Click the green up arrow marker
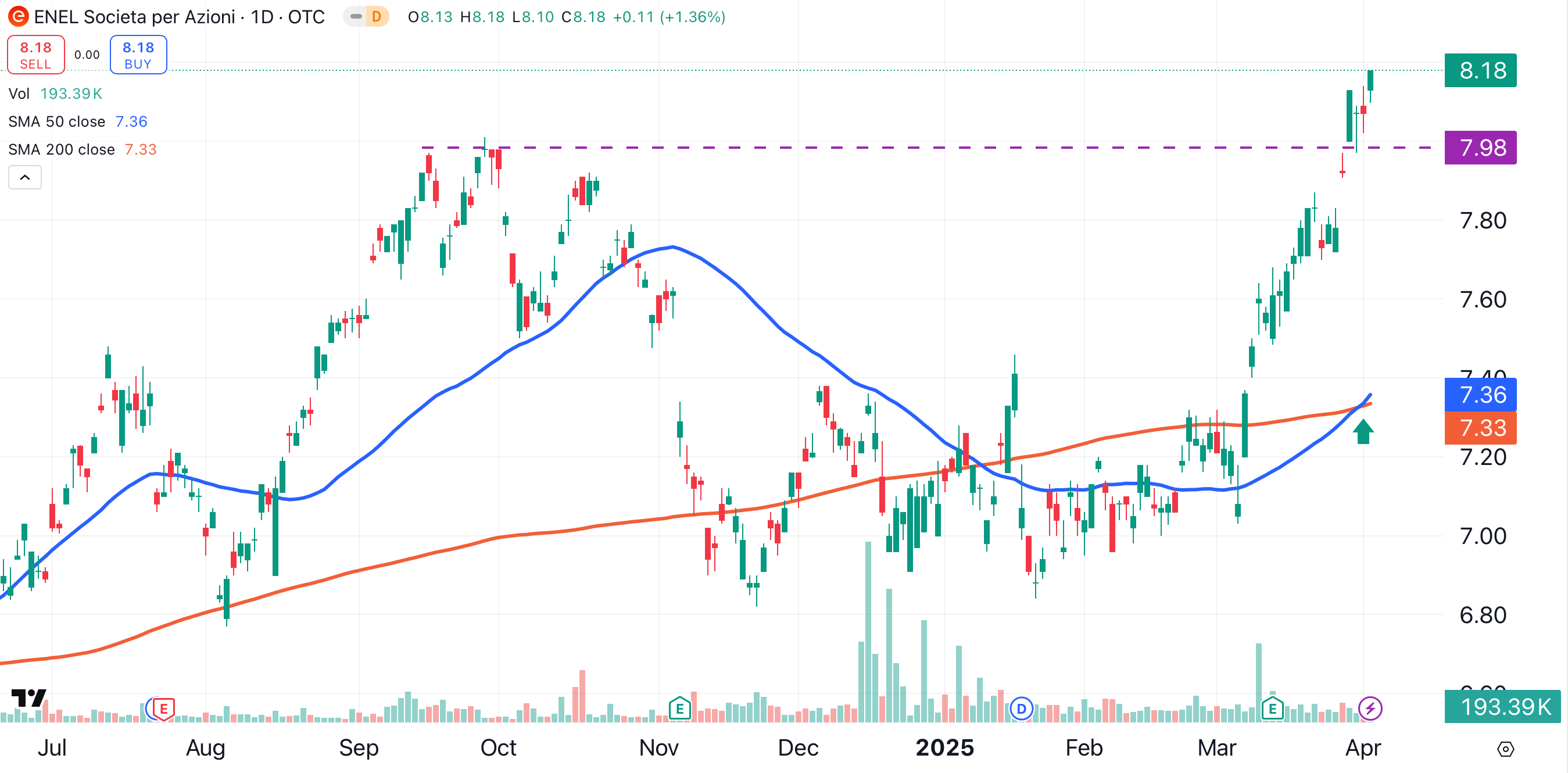This screenshot has height=773, width=1568. tap(1363, 431)
